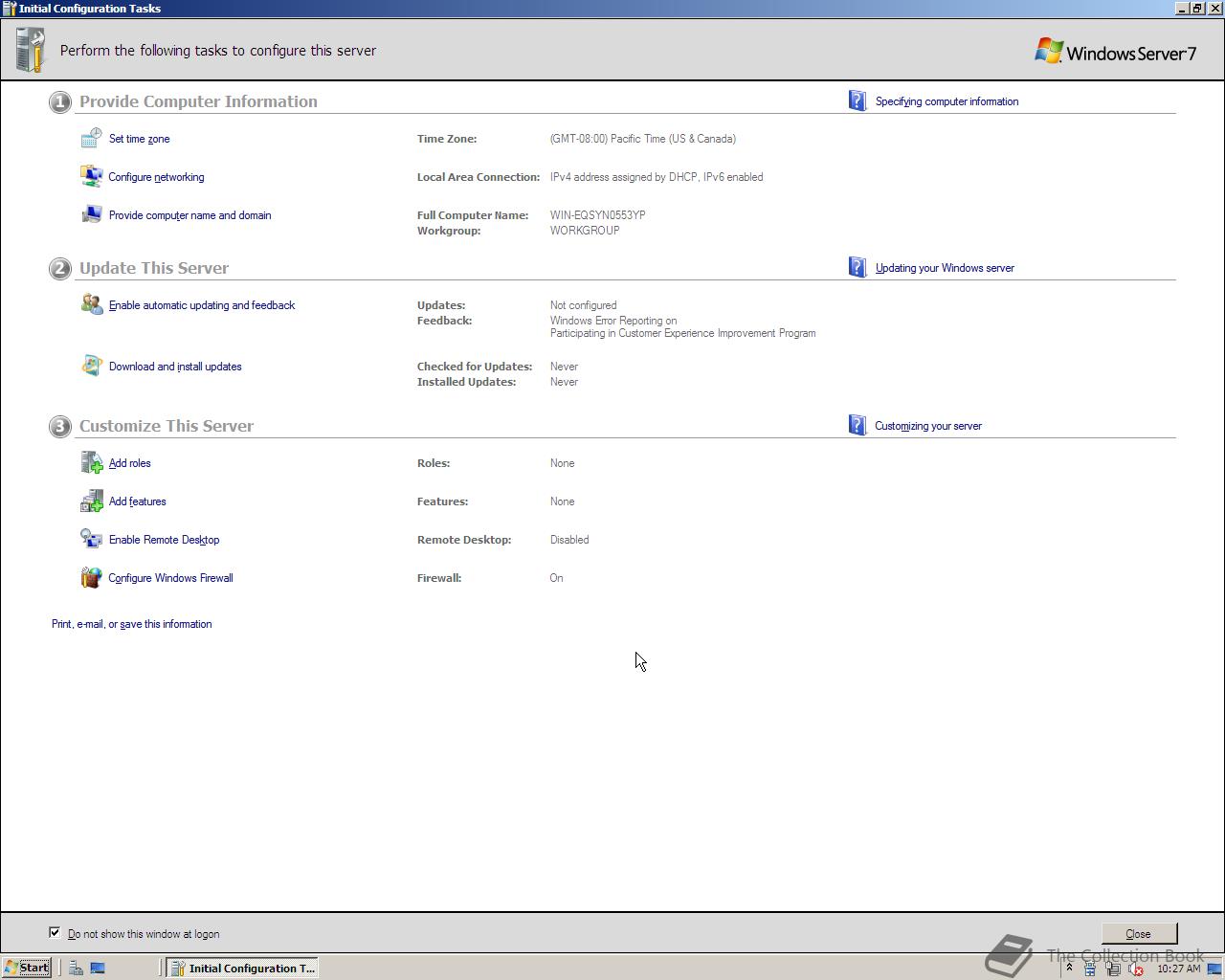1225x980 pixels.
Task: Select Initial Configuration Tasks taskbar button
Action: coord(242,968)
